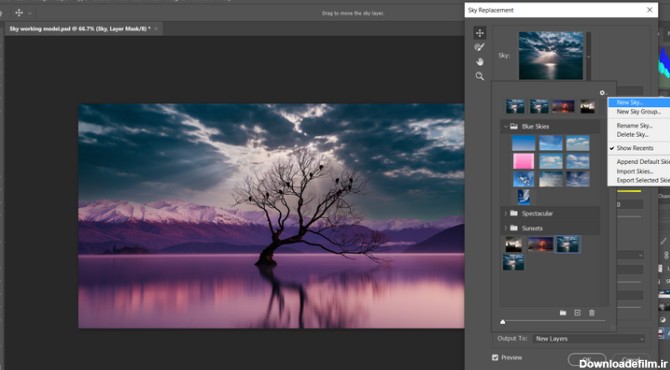
Task: Click the OK button
Action: pyautogui.click(x=587, y=360)
